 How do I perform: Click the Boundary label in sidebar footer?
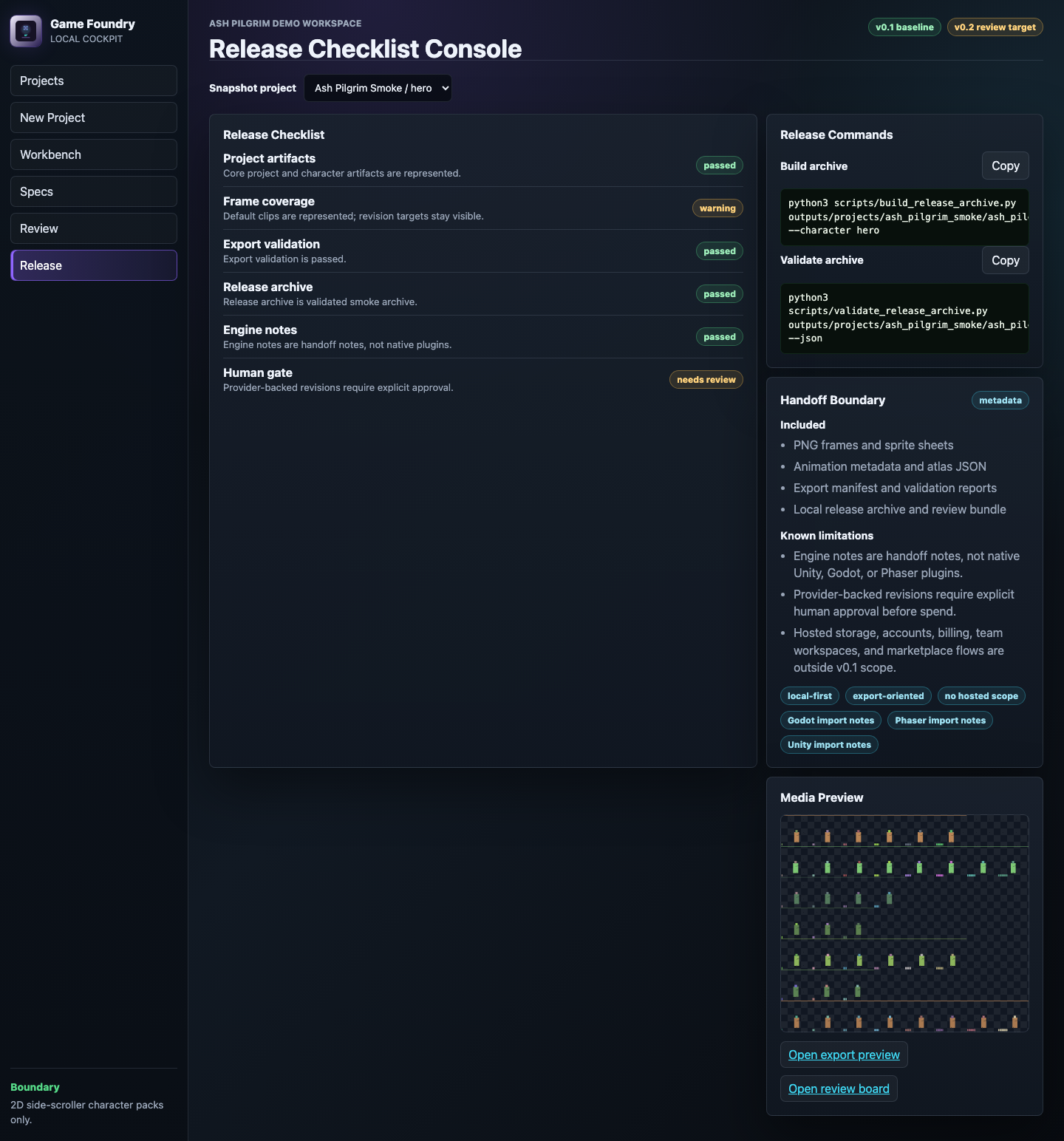(x=35, y=1087)
